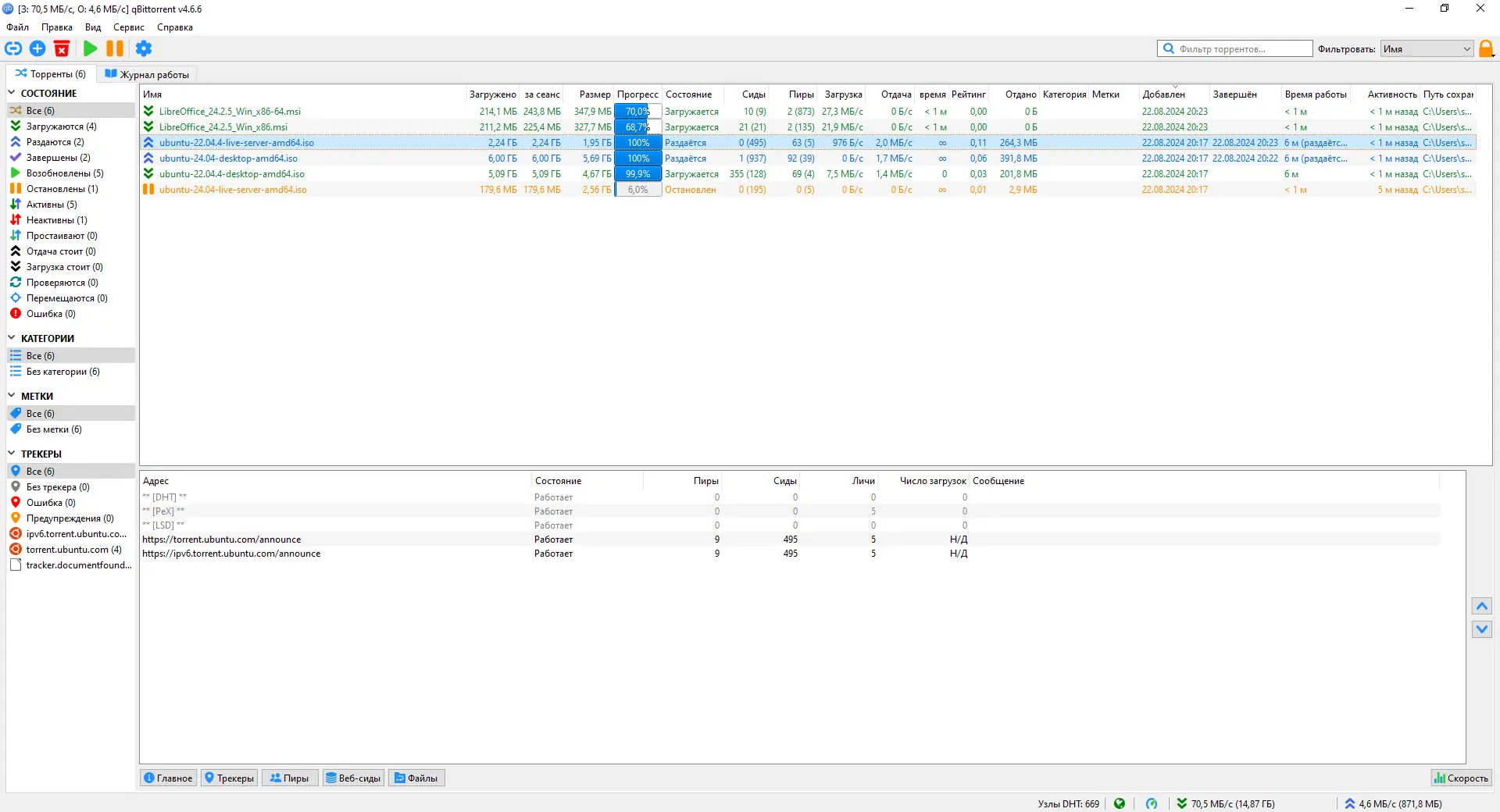
Task: Toggle alternative speed limits in status bar
Action: tap(1152, 803)
